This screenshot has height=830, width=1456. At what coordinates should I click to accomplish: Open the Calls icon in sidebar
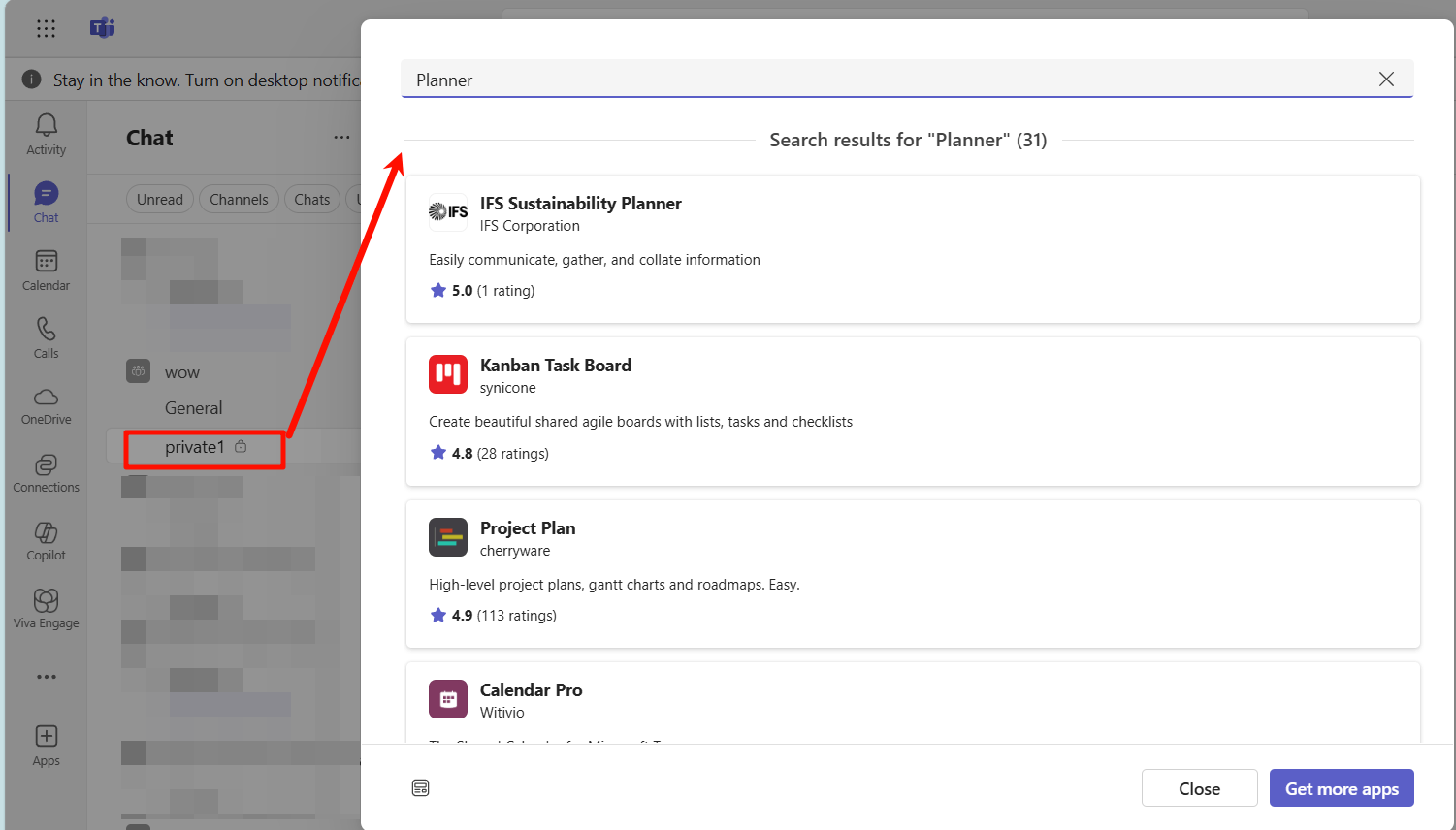pyautogui.click(x=46, y=335)
